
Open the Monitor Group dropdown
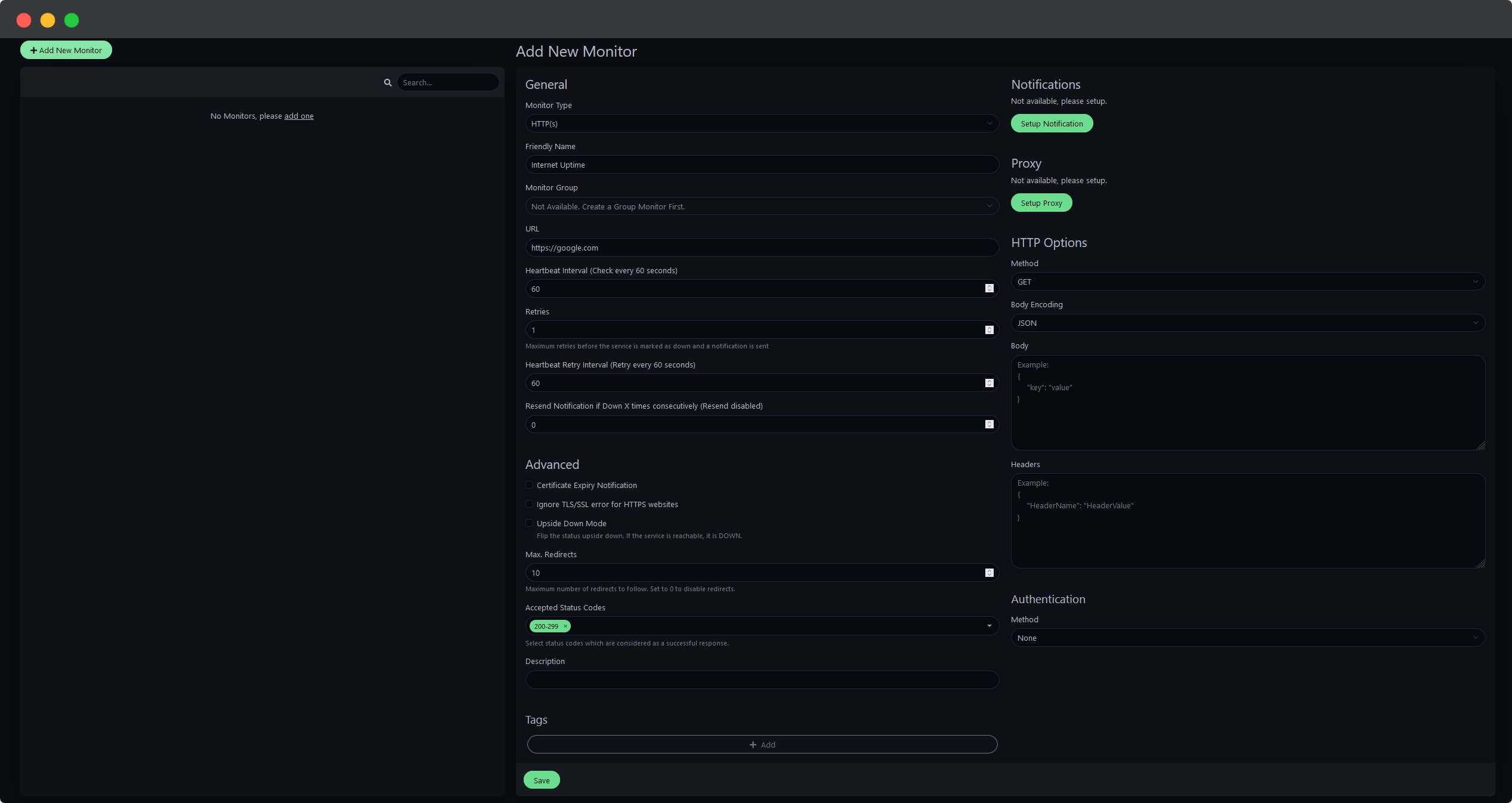[762, 206]
